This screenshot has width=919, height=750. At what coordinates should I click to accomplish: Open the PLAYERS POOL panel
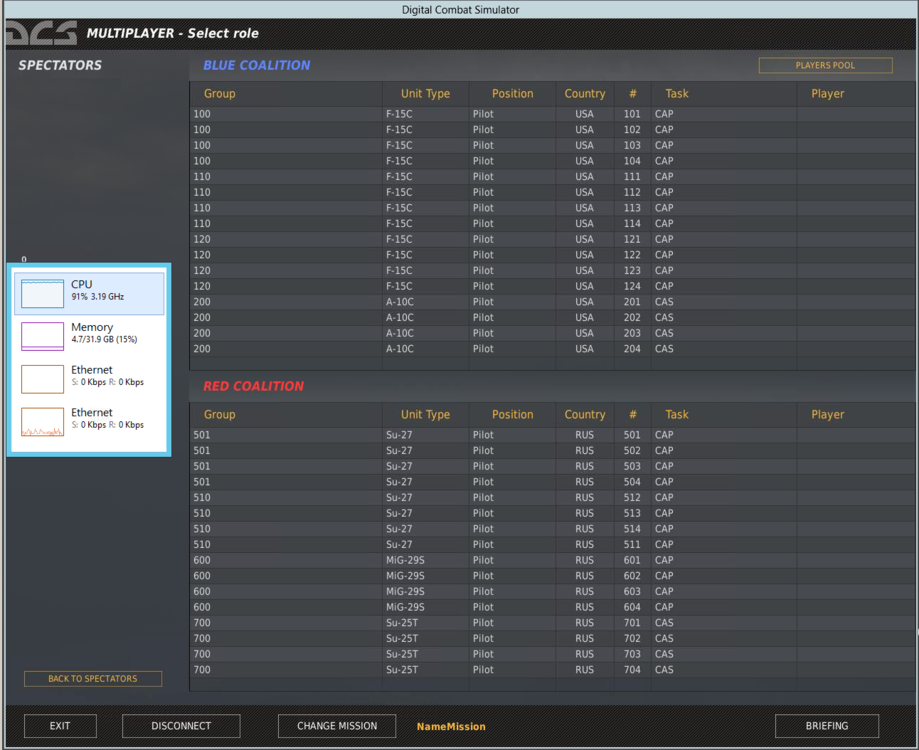[x=825, y=65]
